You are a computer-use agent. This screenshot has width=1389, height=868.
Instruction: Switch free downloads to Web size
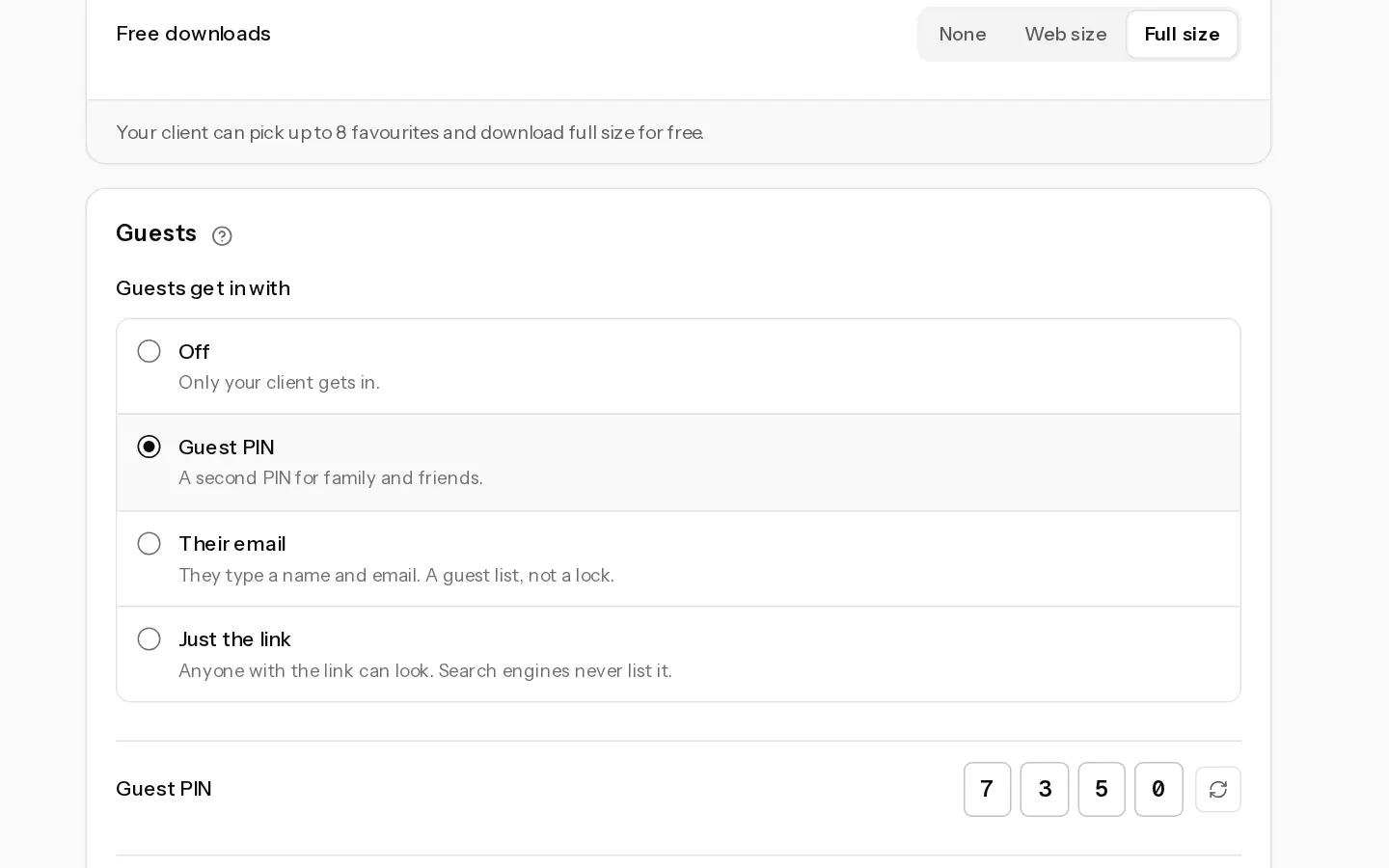point(1066,35)
